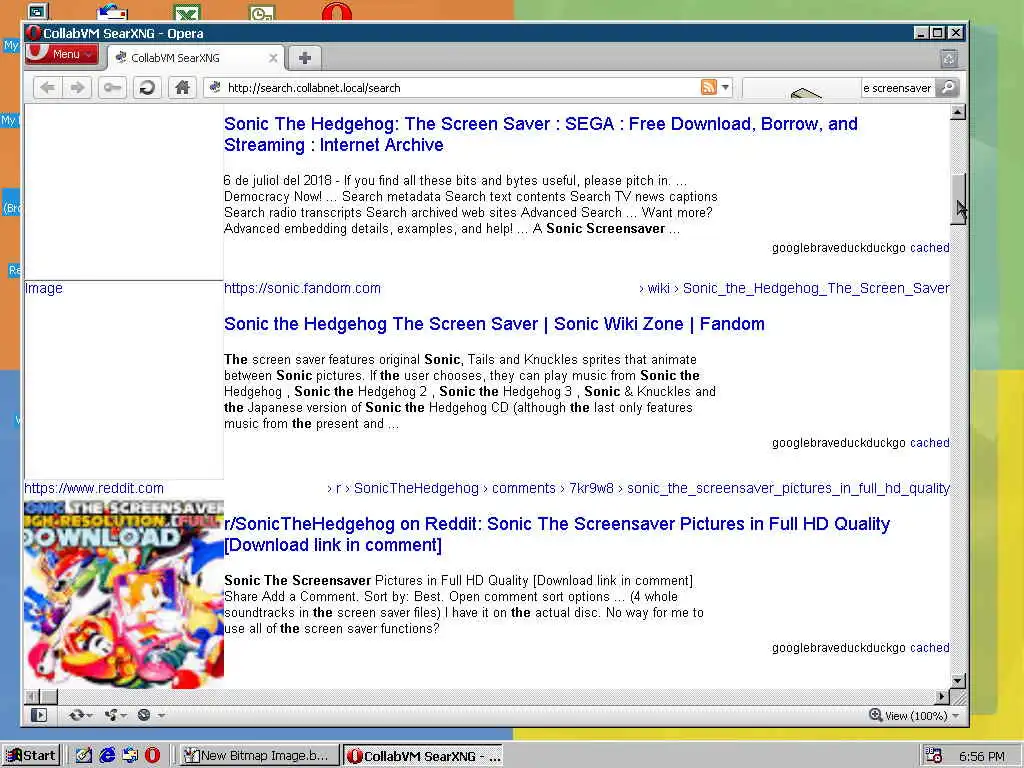Screen dimensions: 1024x768
Task: Toggle the panels button in the status bar
Action: (x=39, y=715)
